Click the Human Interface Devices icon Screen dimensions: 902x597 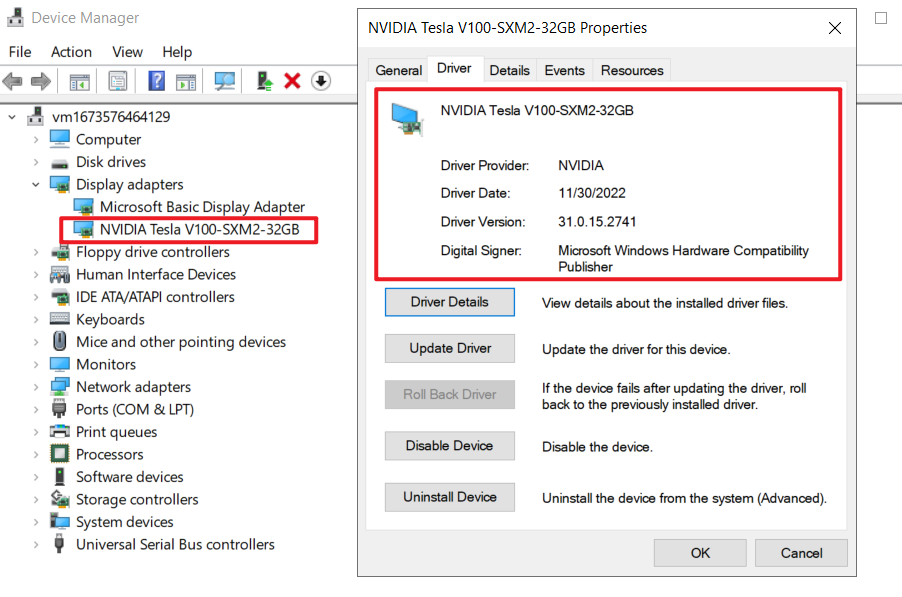point(60,275)
